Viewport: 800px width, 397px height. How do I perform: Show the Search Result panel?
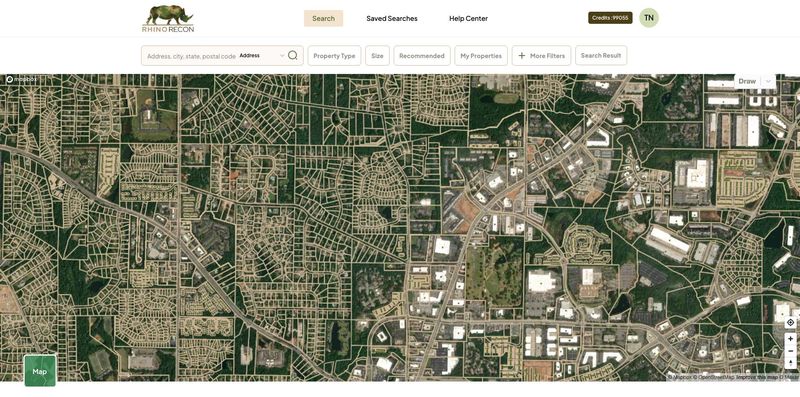[601, 56]
